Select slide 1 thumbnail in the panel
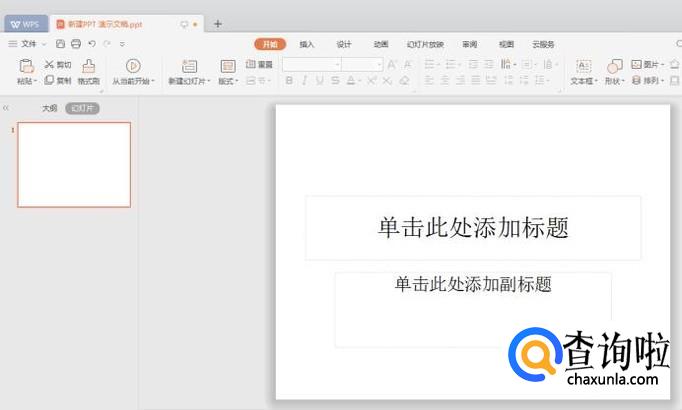The image size is (682, 410). point(74,165)
